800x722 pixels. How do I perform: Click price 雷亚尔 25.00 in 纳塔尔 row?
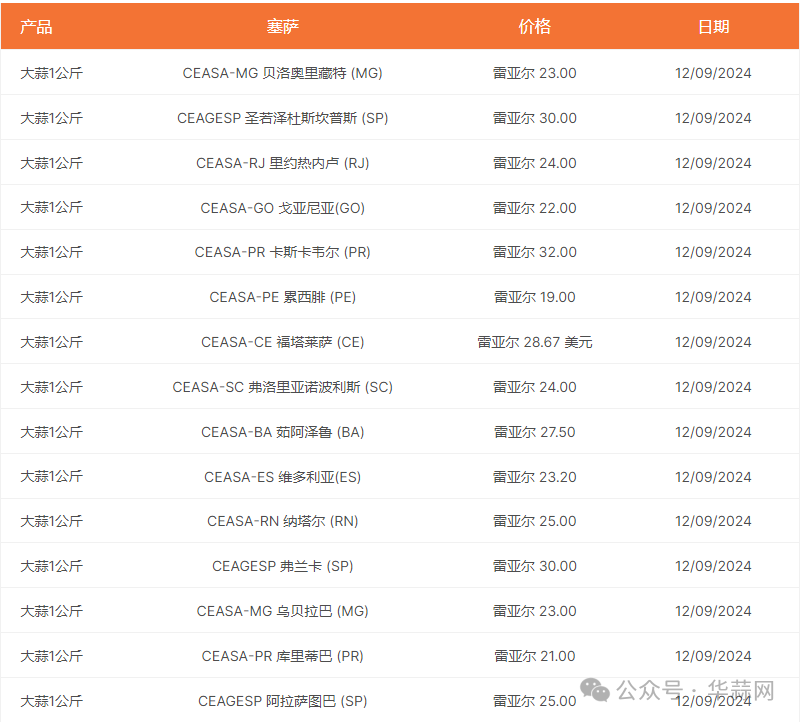click(x=535, y=521)
